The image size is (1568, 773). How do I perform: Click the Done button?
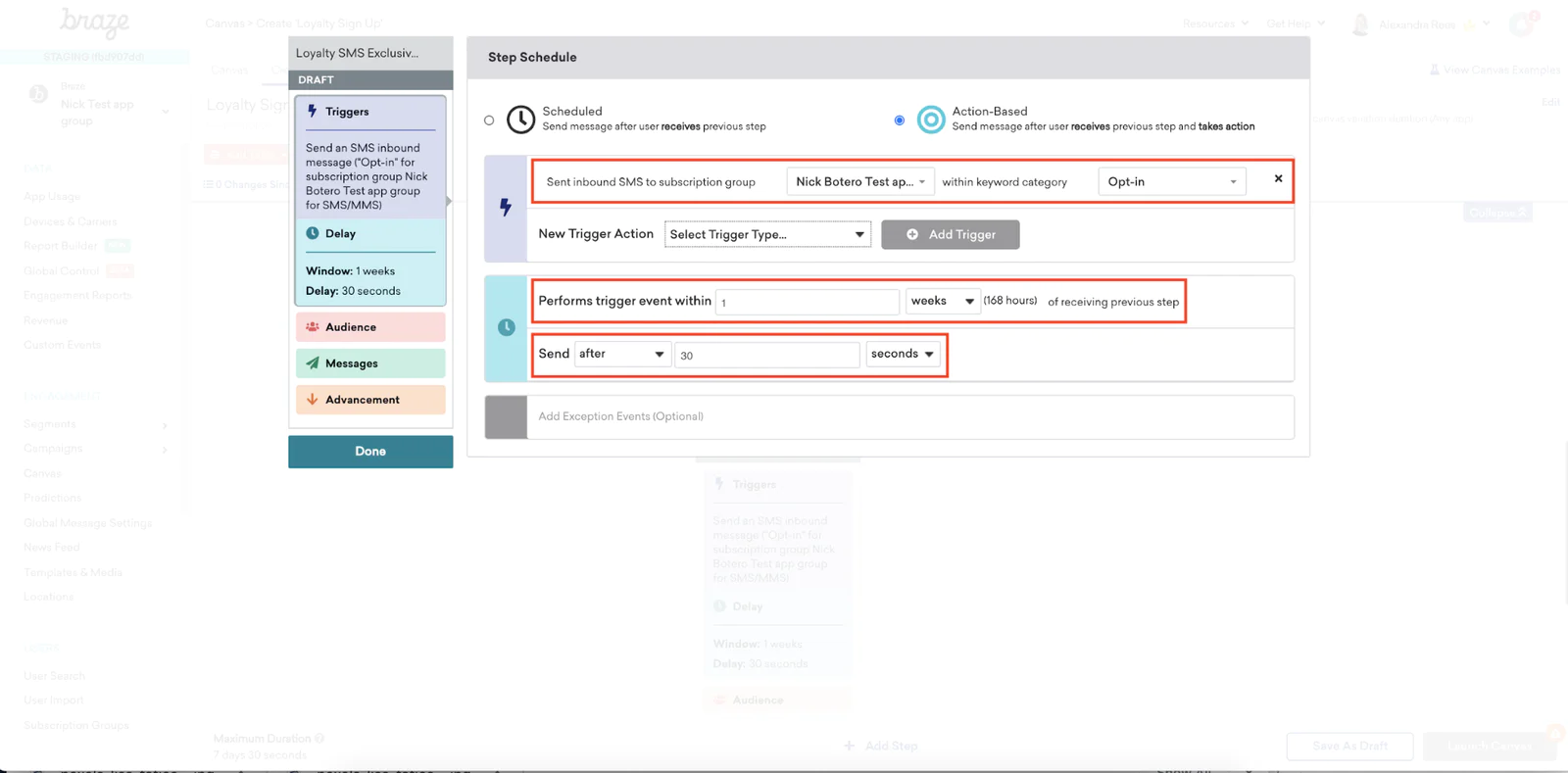(370, 452)
